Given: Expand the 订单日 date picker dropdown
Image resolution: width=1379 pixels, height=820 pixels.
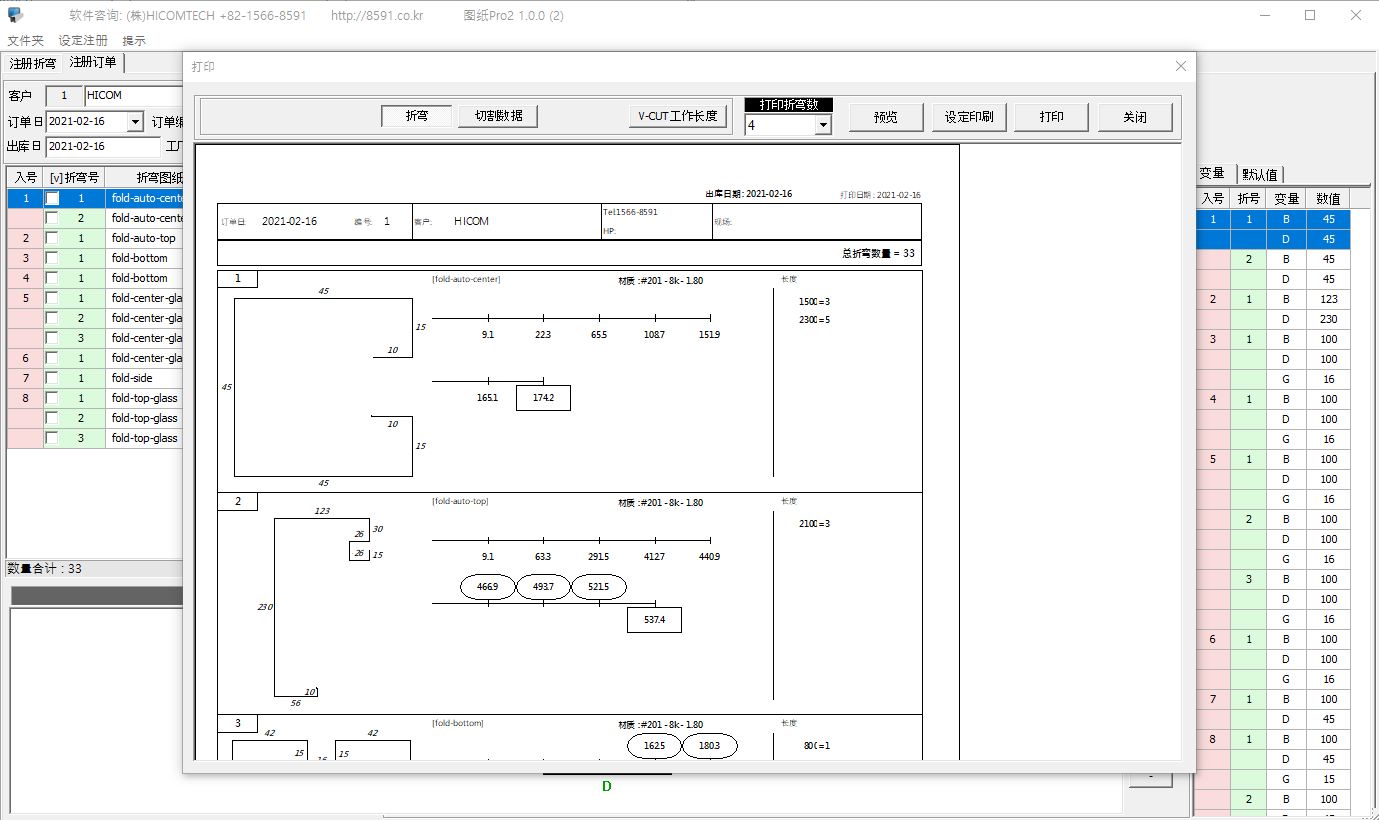Looking at the screenshot, I should coord(135,121).
